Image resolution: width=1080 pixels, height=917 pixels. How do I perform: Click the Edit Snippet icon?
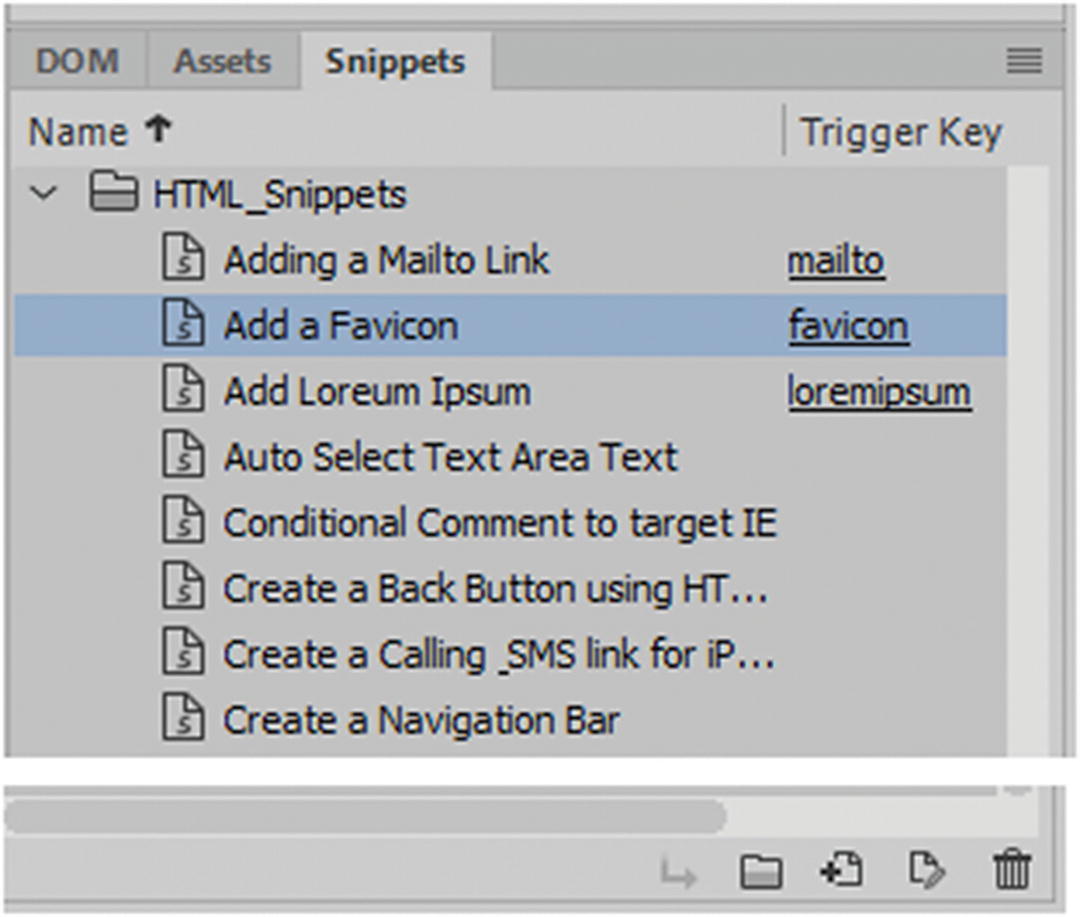927,870
